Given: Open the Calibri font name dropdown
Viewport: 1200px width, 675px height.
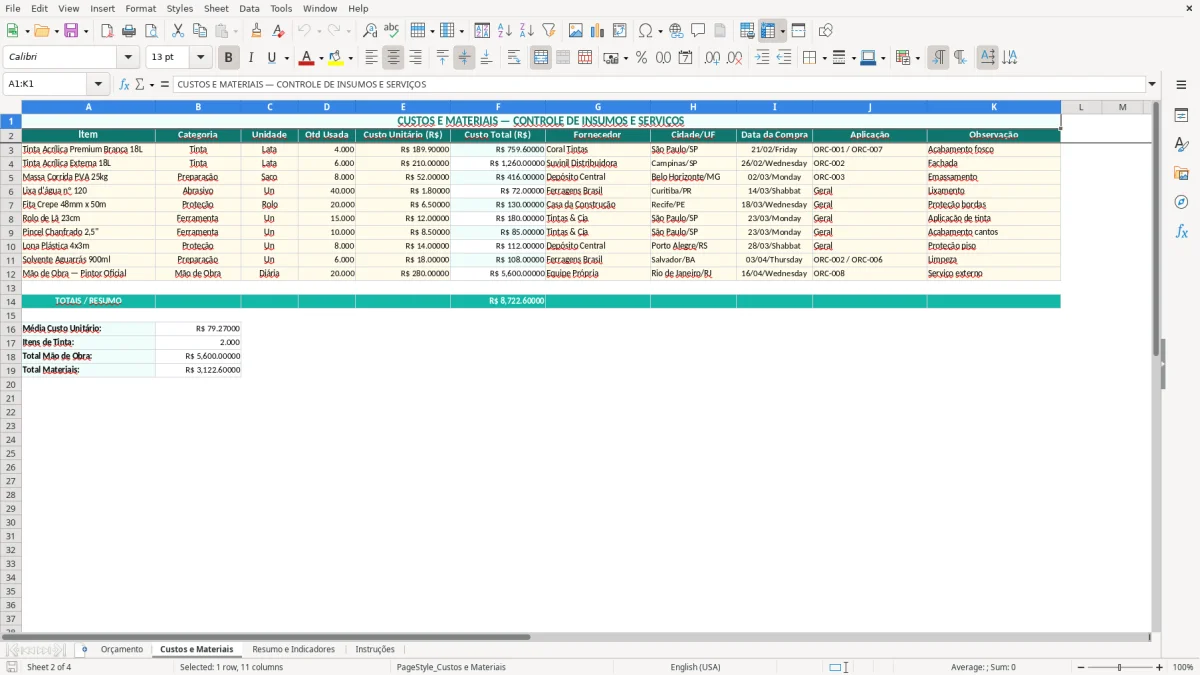Looking at the screenshot, I should (128, 58).
